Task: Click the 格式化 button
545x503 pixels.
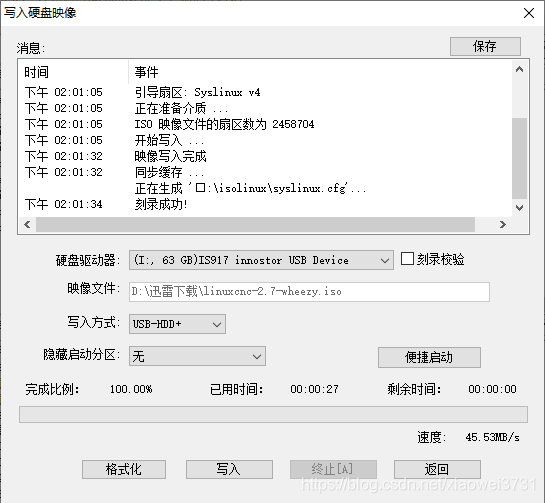Action: point(124,469)
